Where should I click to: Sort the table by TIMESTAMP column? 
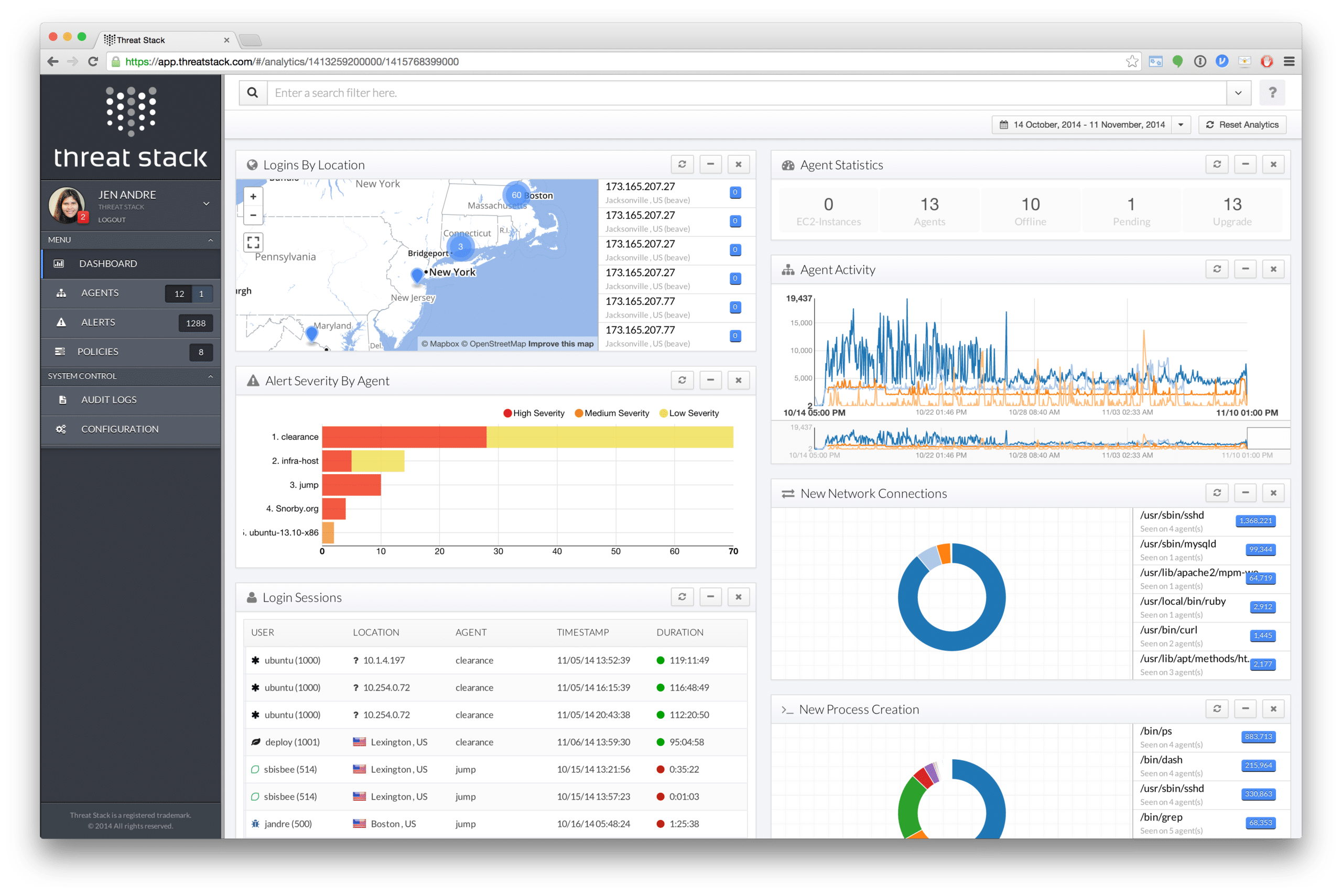coord(582,632)
